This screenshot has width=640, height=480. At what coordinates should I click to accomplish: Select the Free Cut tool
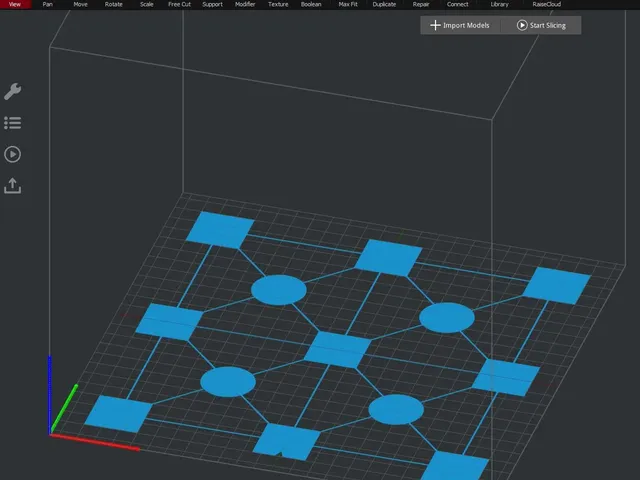pos(180,4)
